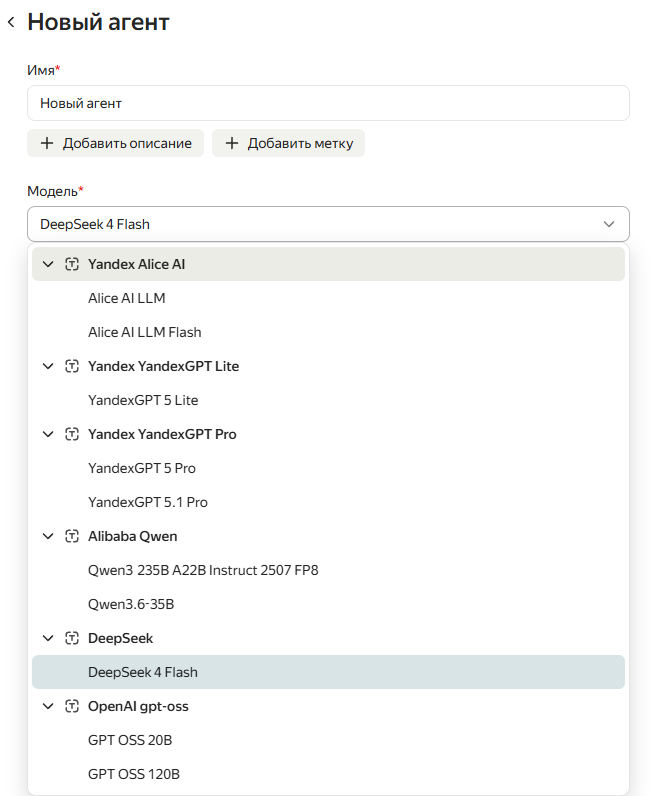Click the Добавить метку button
653x796 pixels.
pos(288,143)
